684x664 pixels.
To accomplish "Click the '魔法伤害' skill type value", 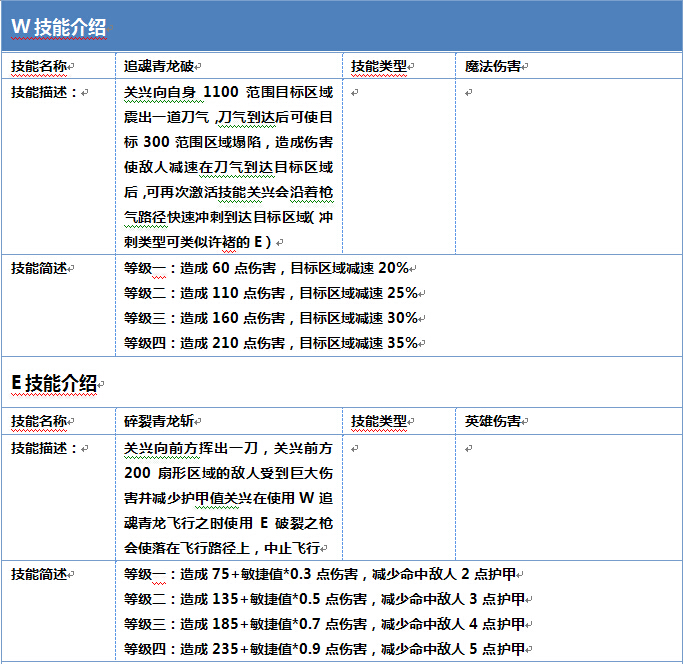I will coord(492,66).
